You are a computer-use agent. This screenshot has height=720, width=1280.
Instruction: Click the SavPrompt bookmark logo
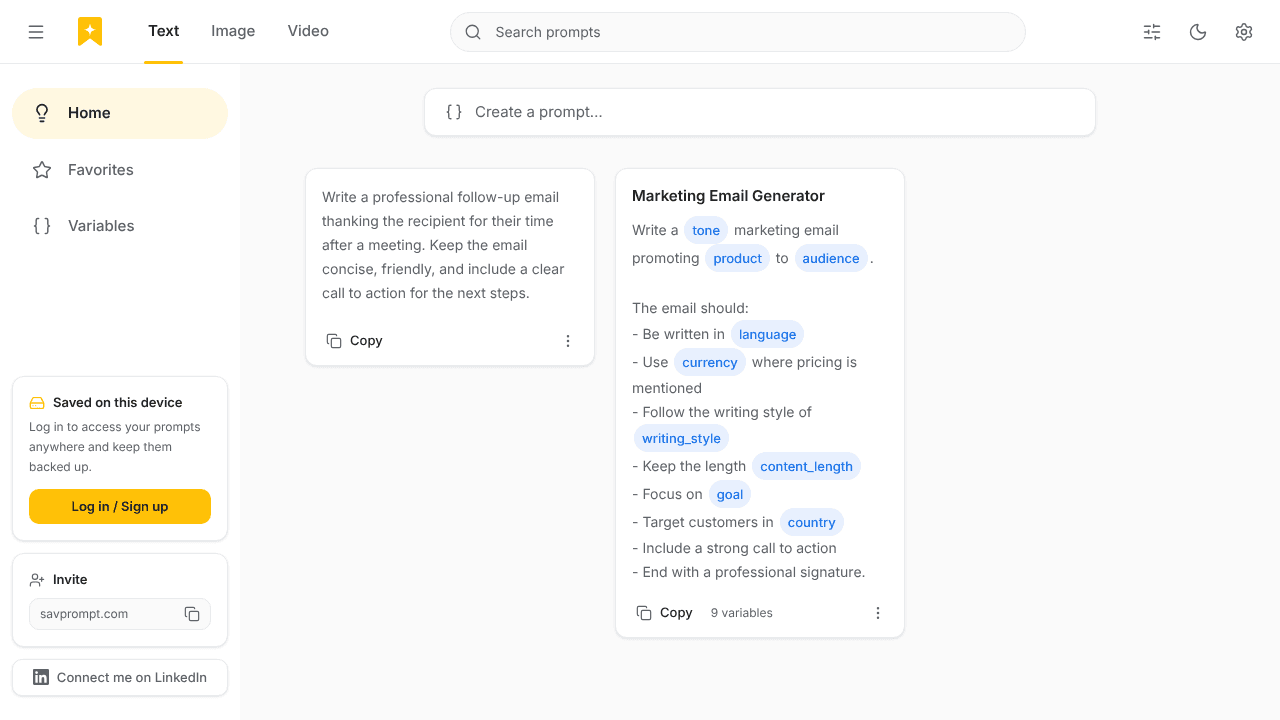click(x=90, y=32)
